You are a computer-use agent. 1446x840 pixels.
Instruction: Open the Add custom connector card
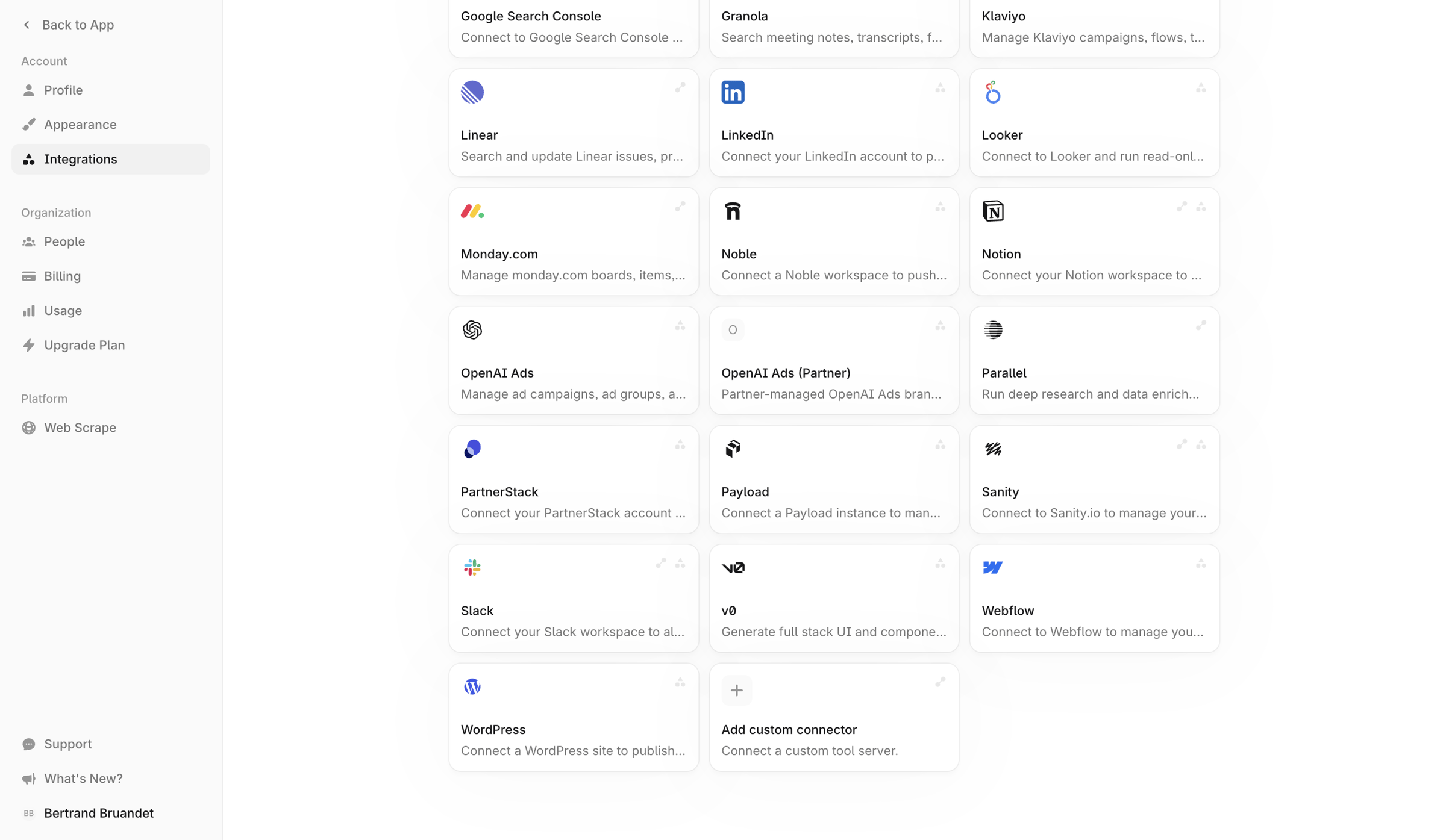point(834,717)
